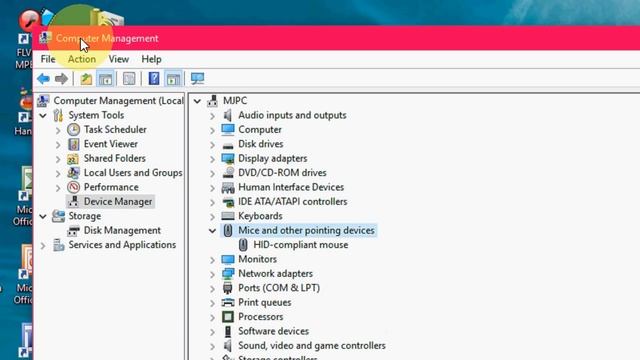Expand the Monitors category

[212, 260]
